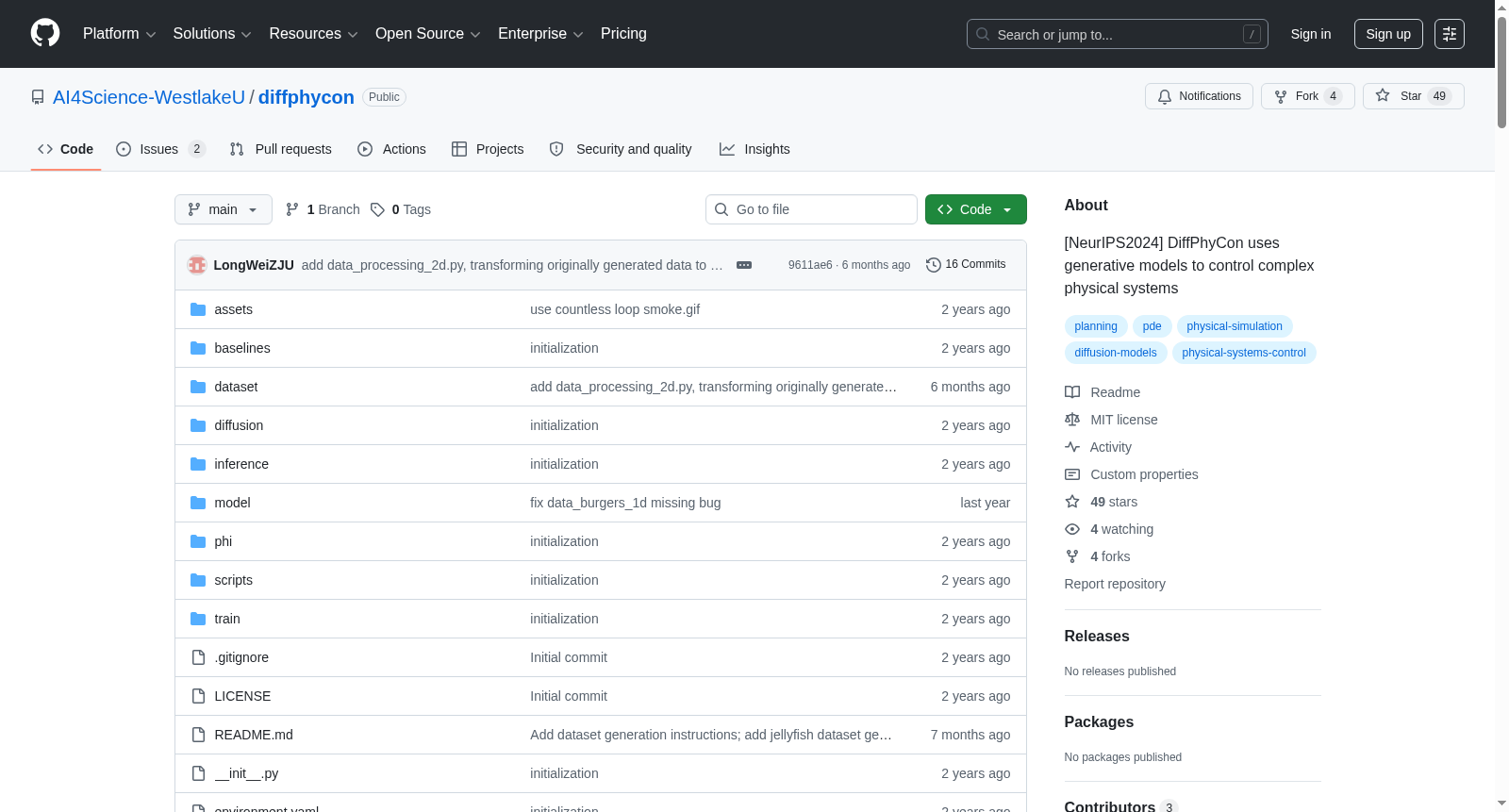The height and width of the screenshot is (812, 1509).
Task: Open the AI4Science-WestlakeU organization link
Action: [149, 97]
